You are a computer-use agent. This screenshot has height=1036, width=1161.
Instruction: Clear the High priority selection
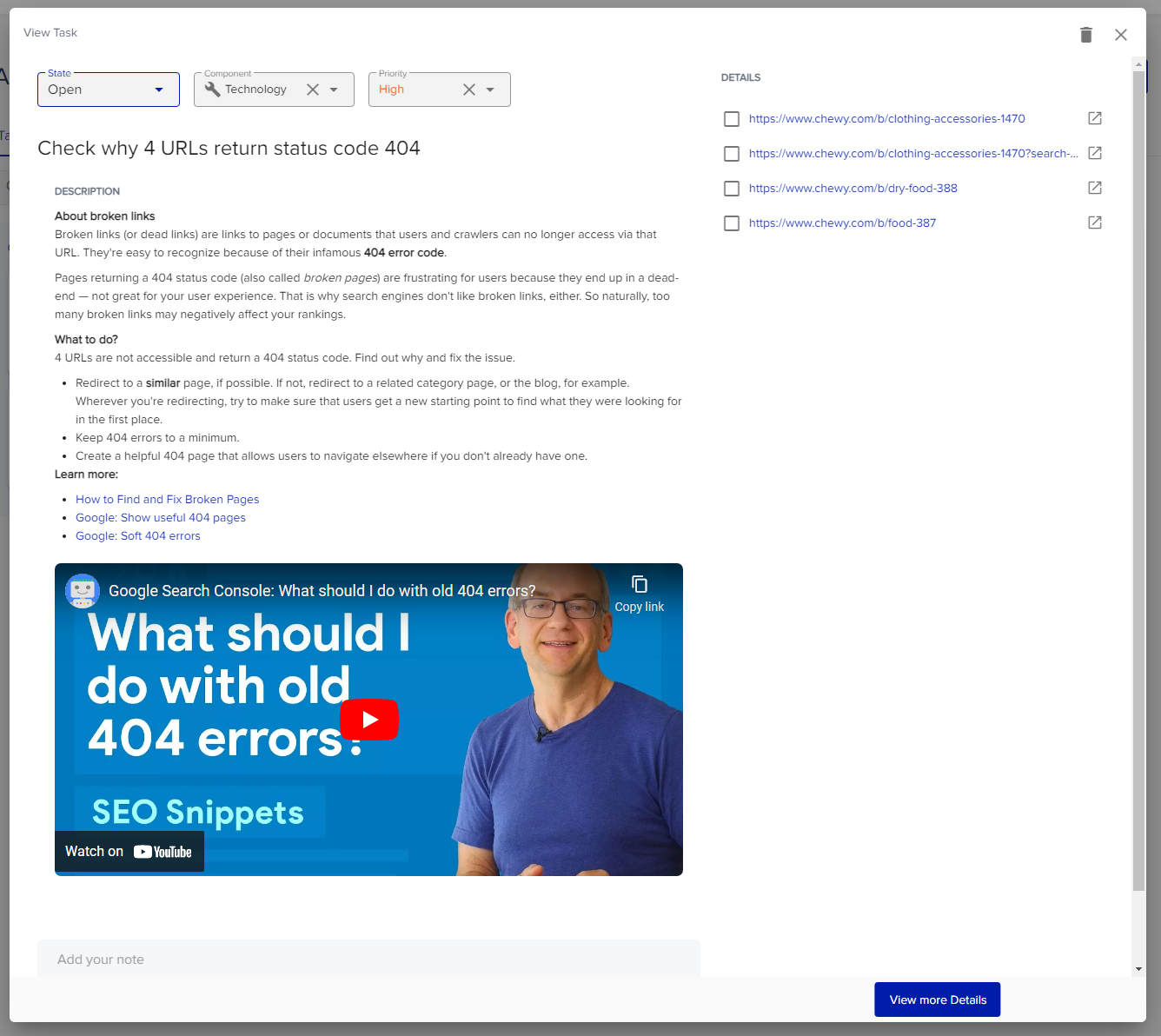coord(469,90)
